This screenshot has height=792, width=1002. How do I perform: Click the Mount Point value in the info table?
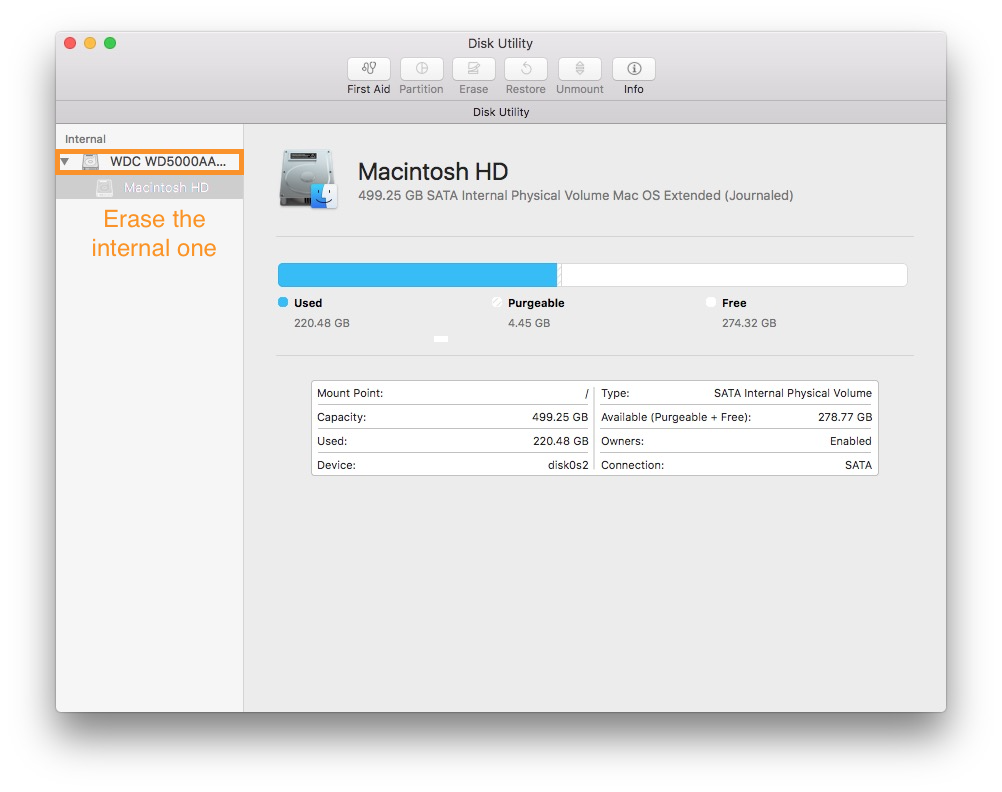point(584,393)
